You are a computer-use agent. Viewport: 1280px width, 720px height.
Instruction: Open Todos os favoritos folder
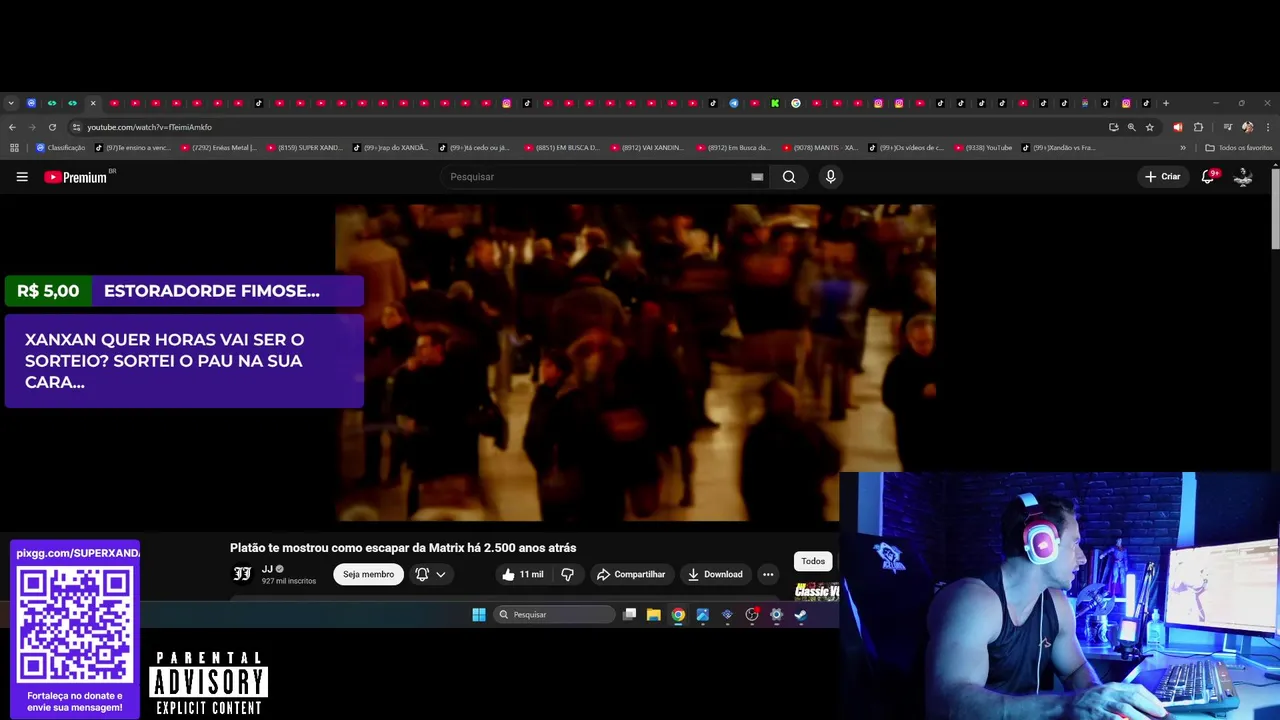click(x=1239, y=148)
